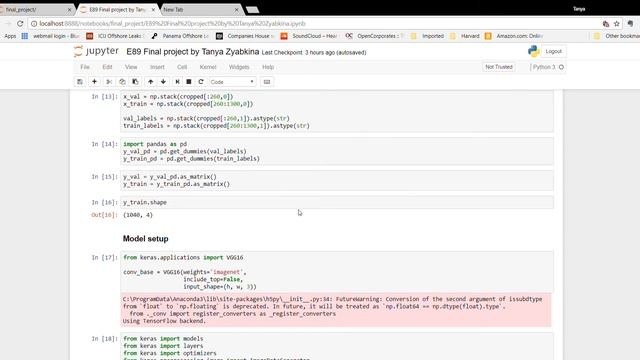Click the pink FutureWarning output area

point(336,310)
